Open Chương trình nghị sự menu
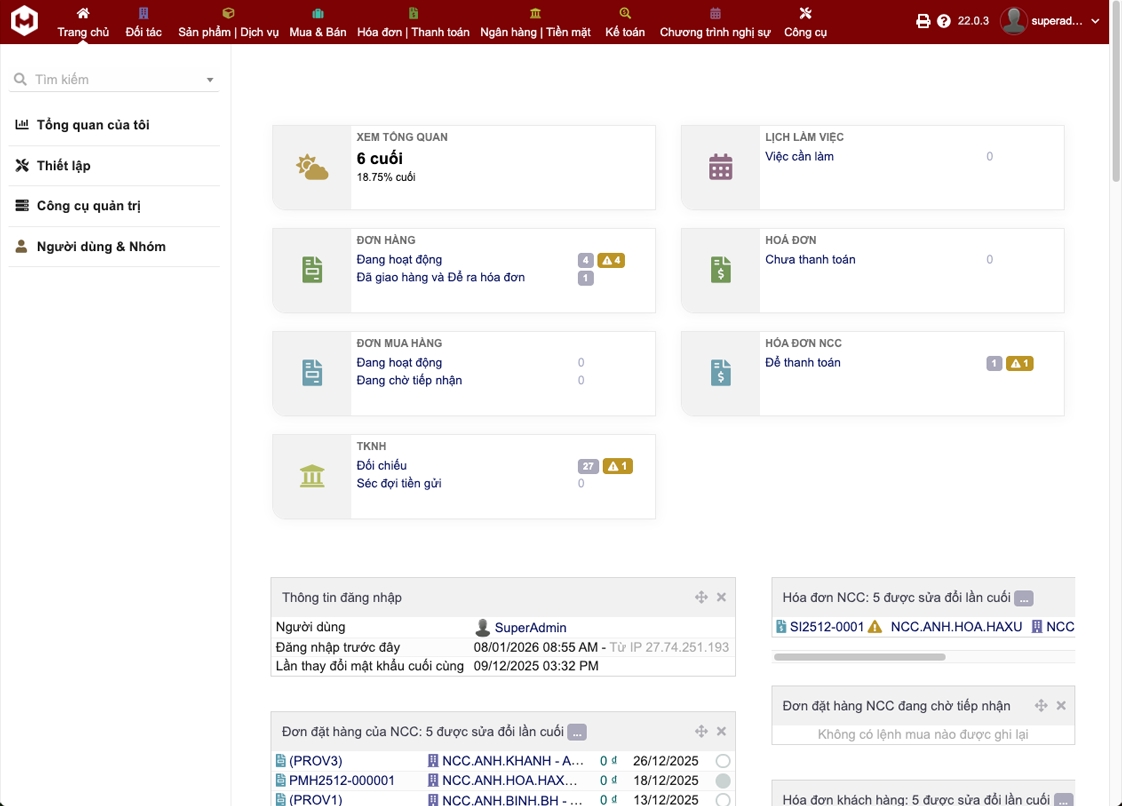1122x806 pixels. tap(715, 22)
